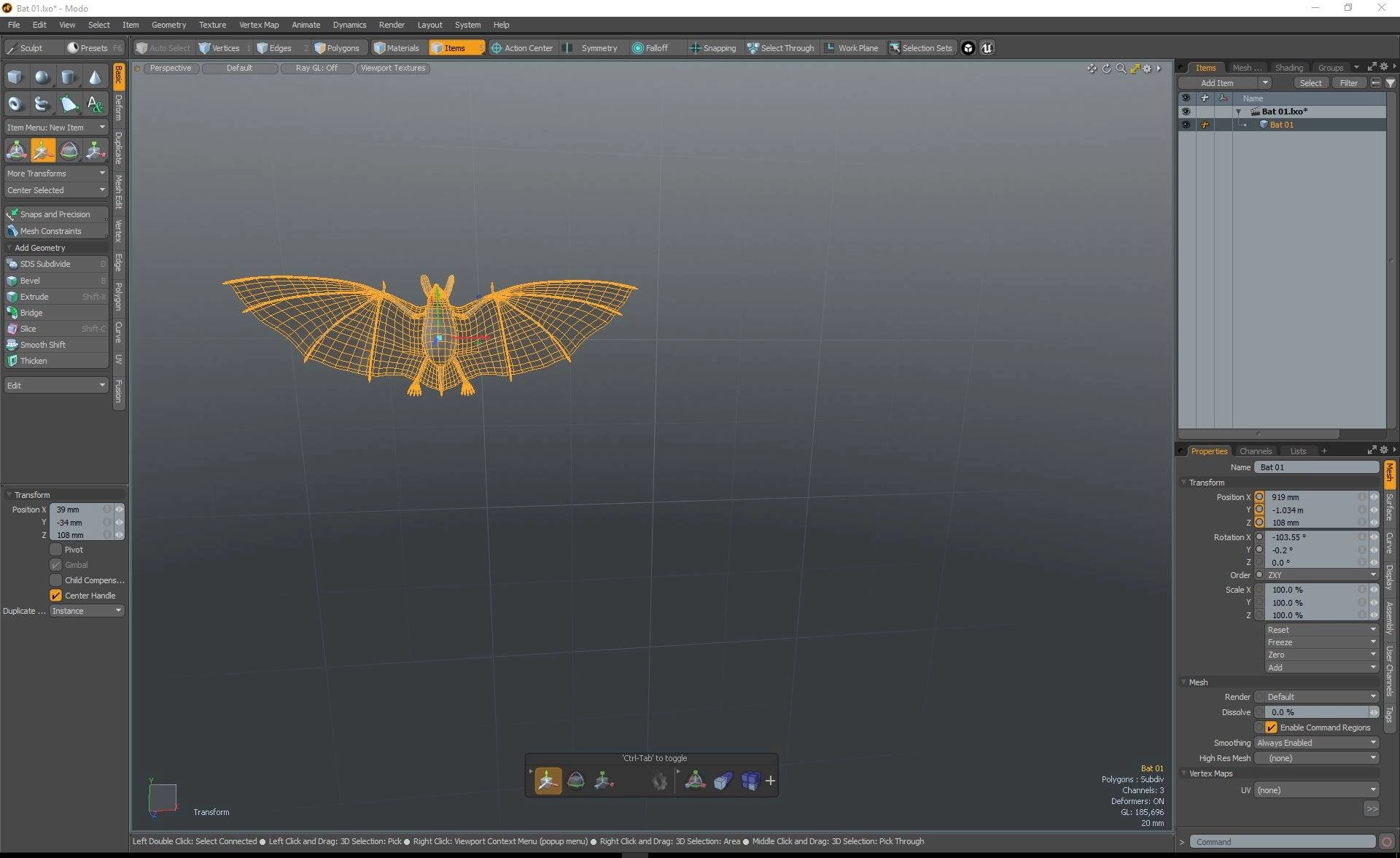Open the viewport settings gear
This screenshot has height=858, width=1400.
click(1147, 69)
